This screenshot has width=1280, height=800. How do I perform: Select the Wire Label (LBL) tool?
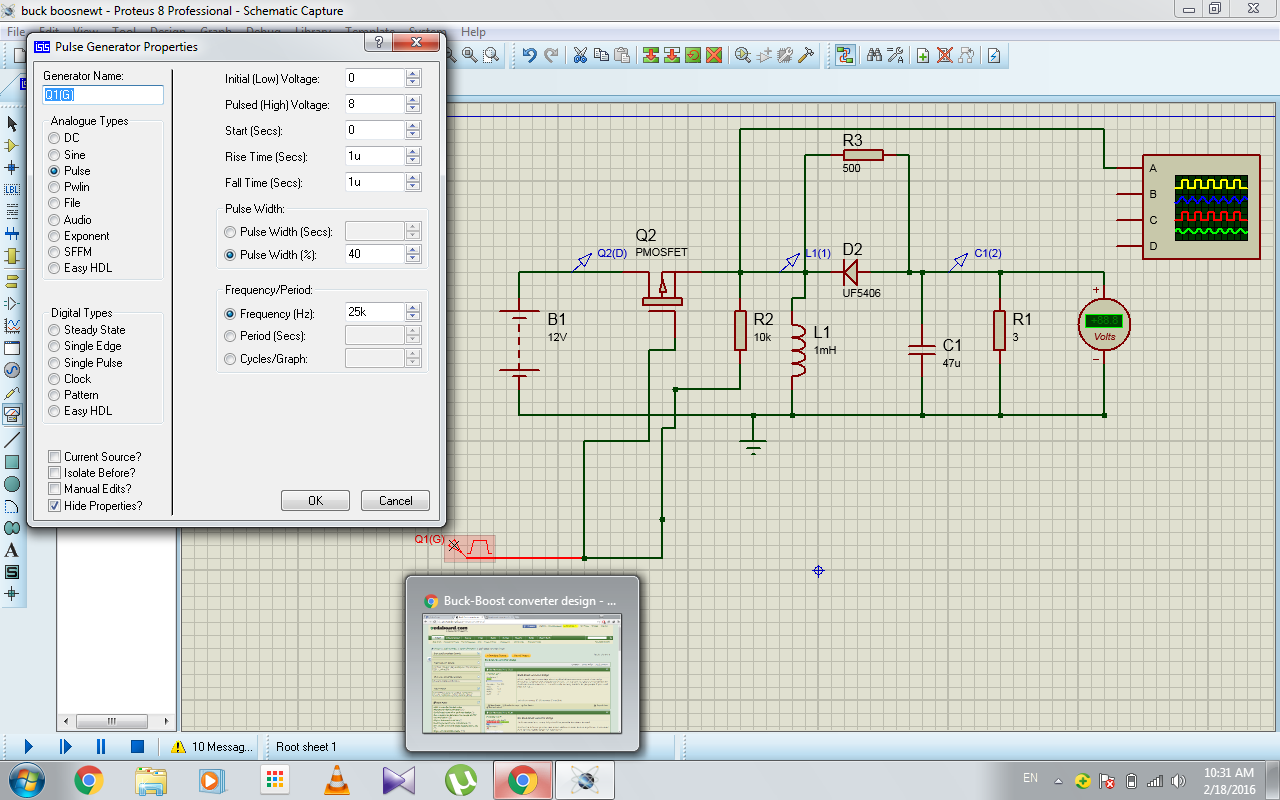coord(12,189)
